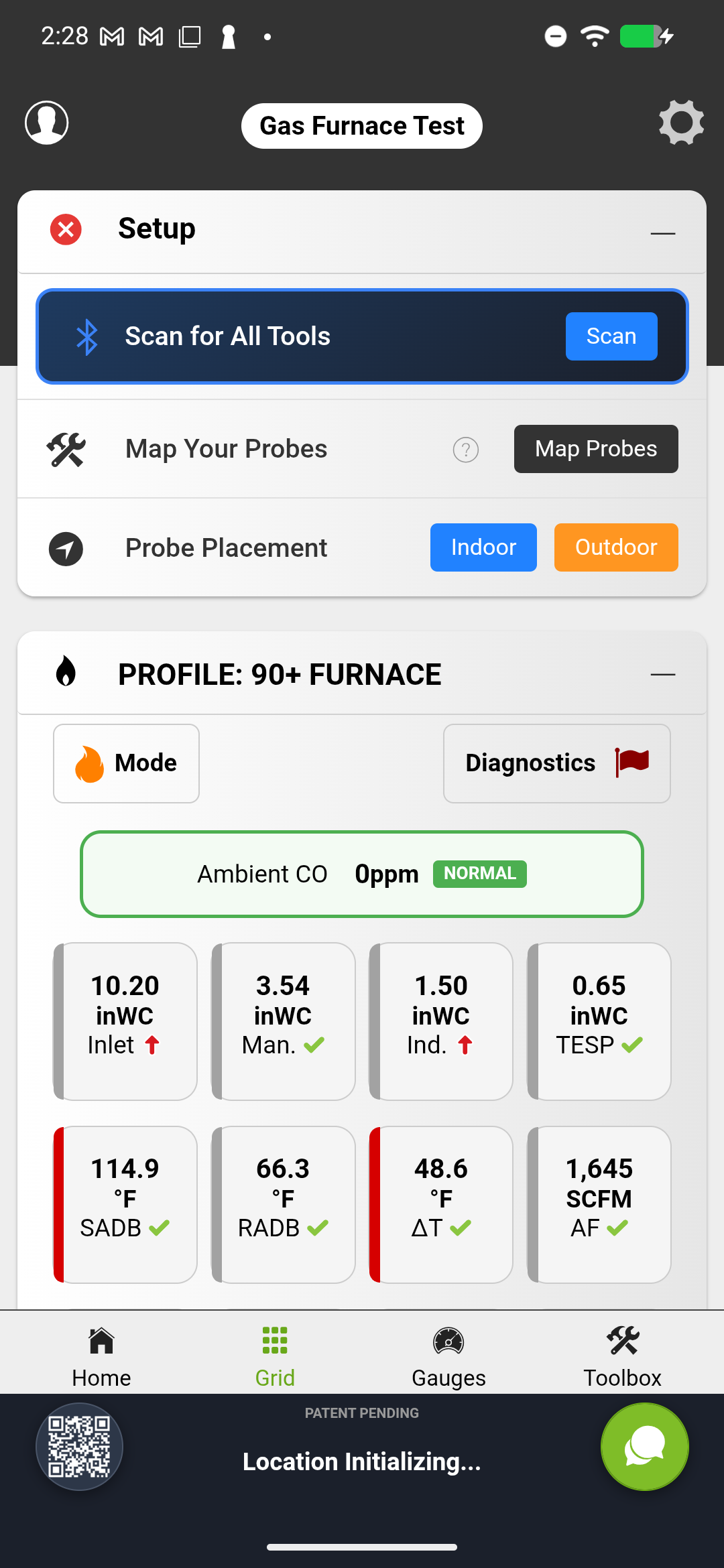Open the green chat bubble button
Screen dimensions: 724x1568
pyautogui.click(x=644, y=1447)
